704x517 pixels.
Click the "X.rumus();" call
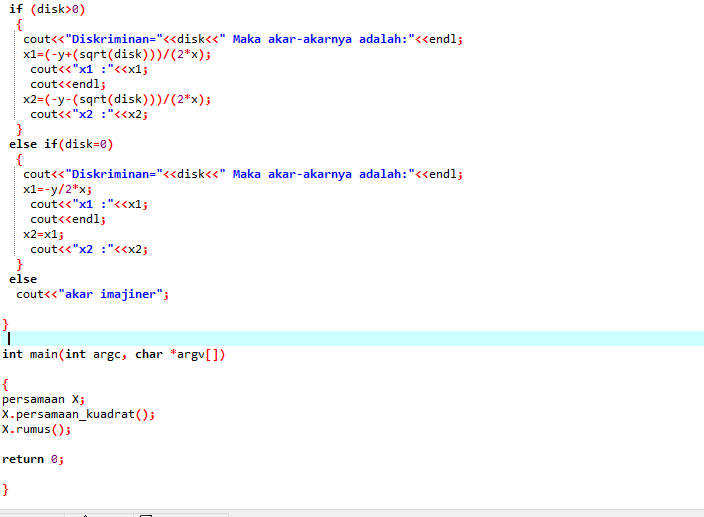click(36, 429)
